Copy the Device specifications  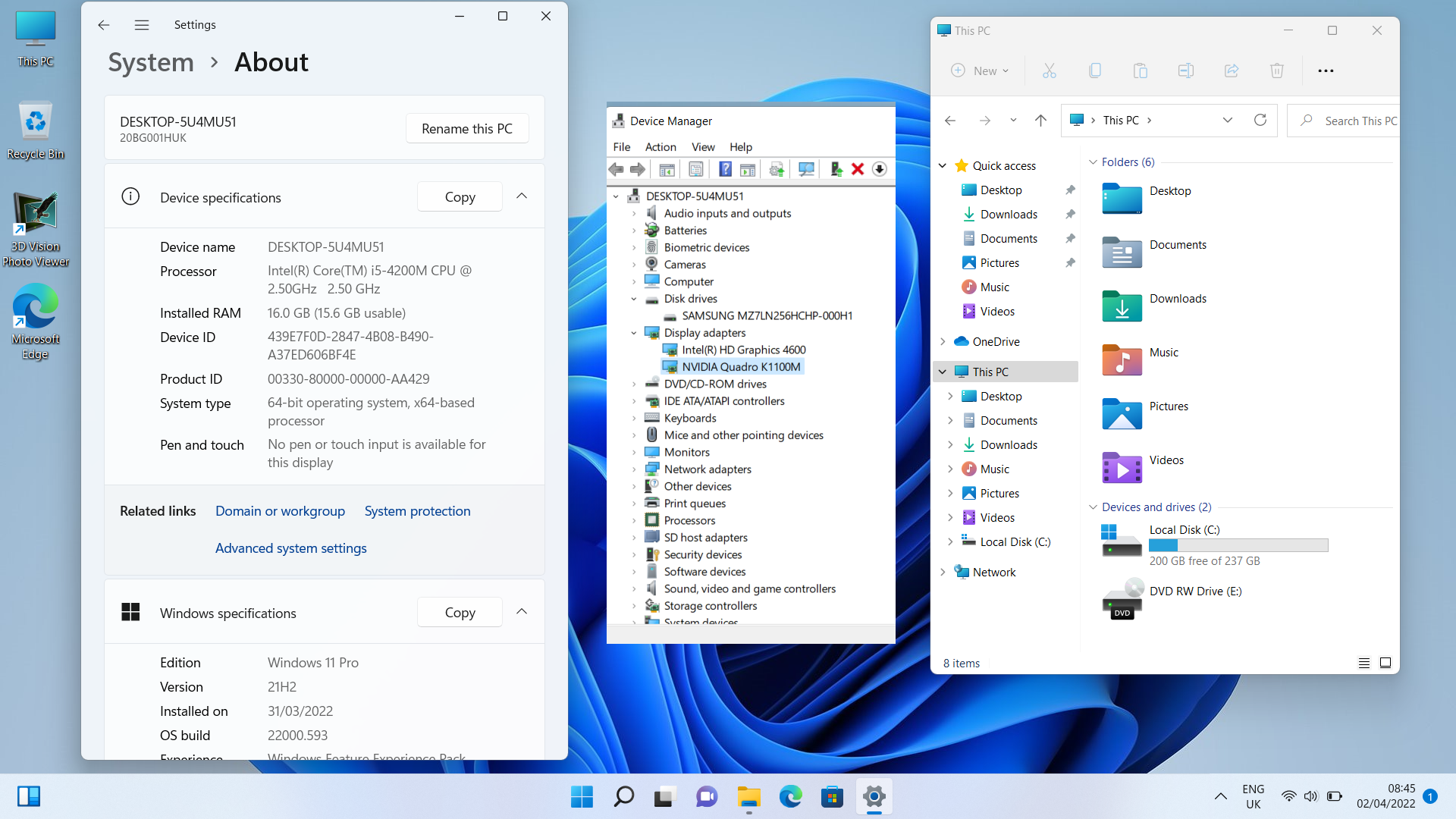click(x=460, y=197)
